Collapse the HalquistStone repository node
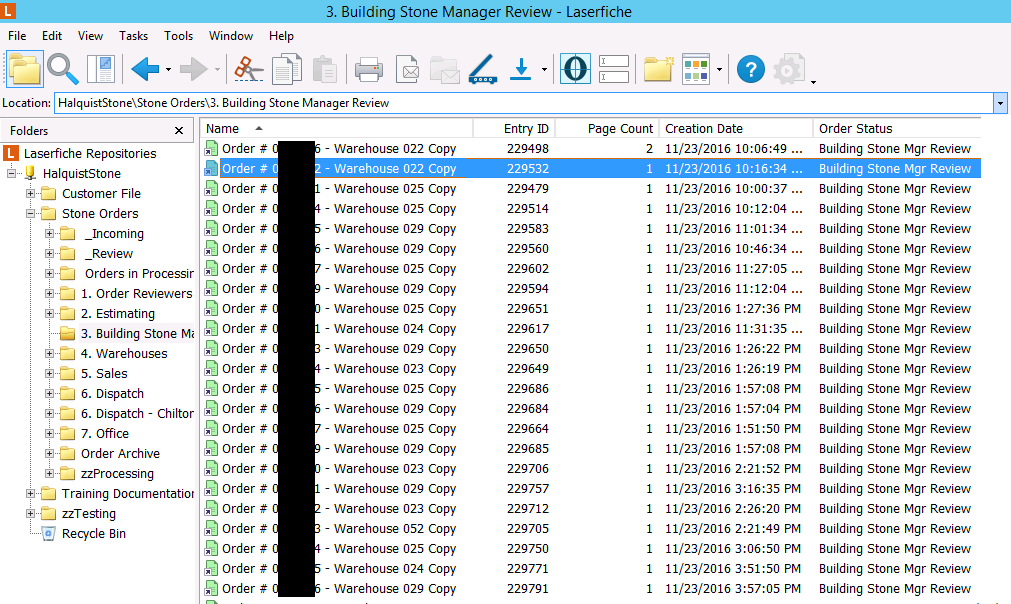Screen dimensions: 1011x604 tap(12, 173)
